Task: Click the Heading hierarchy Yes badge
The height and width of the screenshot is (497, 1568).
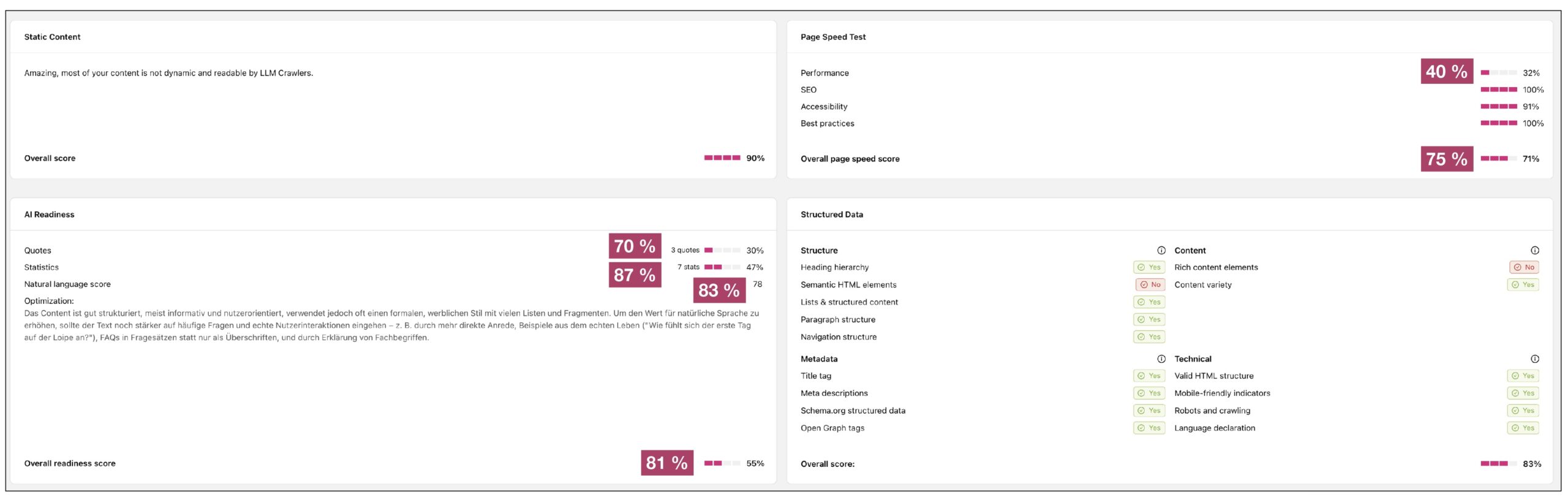Action: point(1149,267)
